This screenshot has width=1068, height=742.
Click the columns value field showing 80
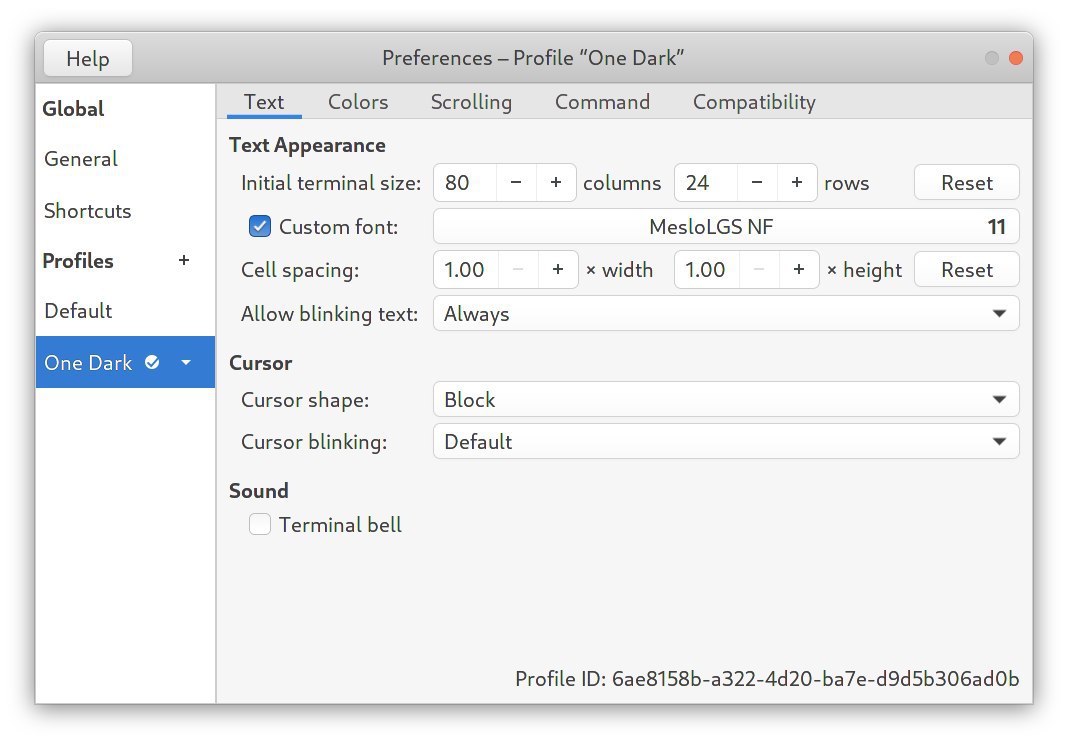[465, 183]
